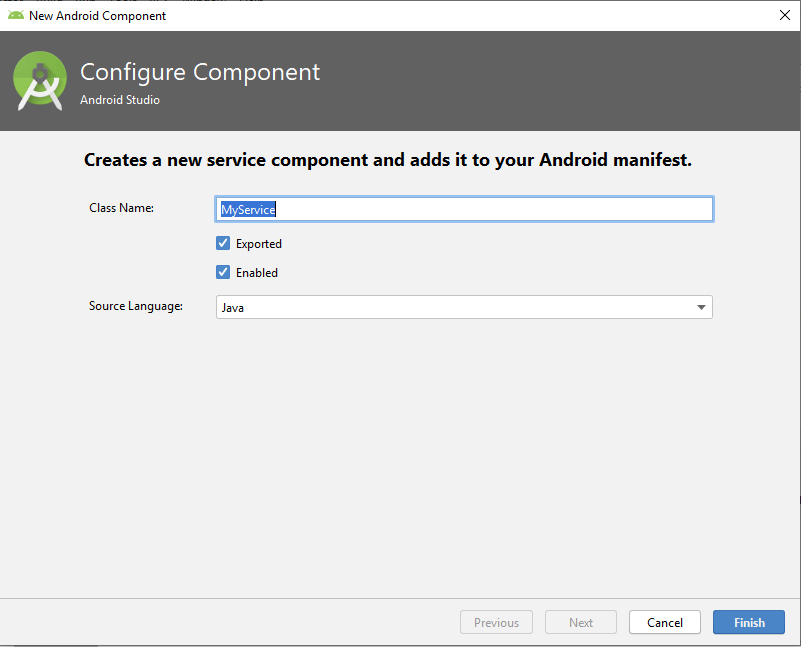Cancel the component creation
The width and height of the screenshot is (801, 647).
pos(665,622)
